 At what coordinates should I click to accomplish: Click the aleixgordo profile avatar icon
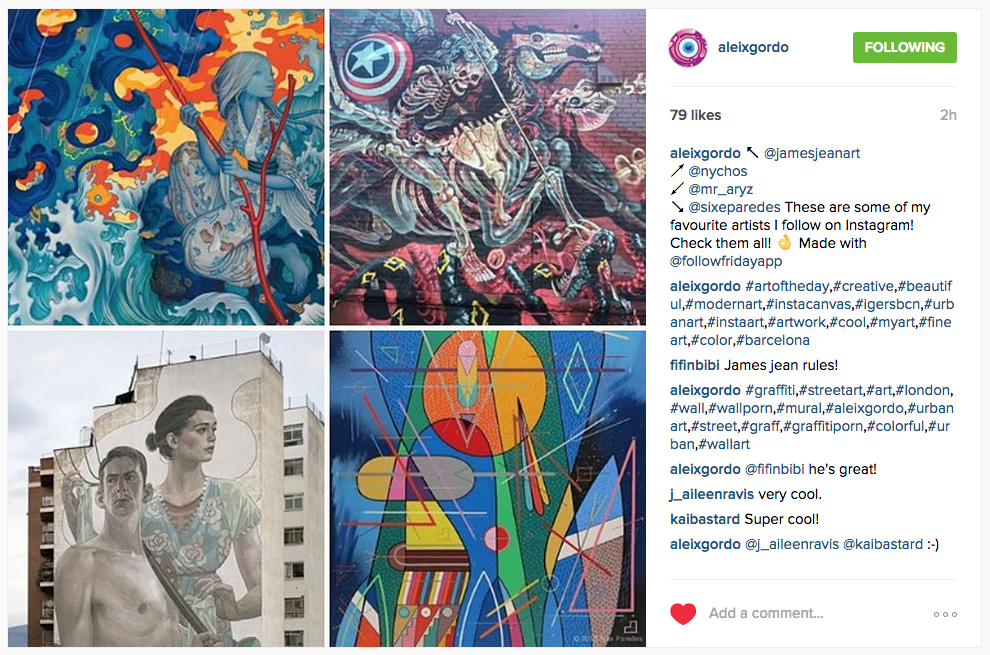tap(688, 47)
